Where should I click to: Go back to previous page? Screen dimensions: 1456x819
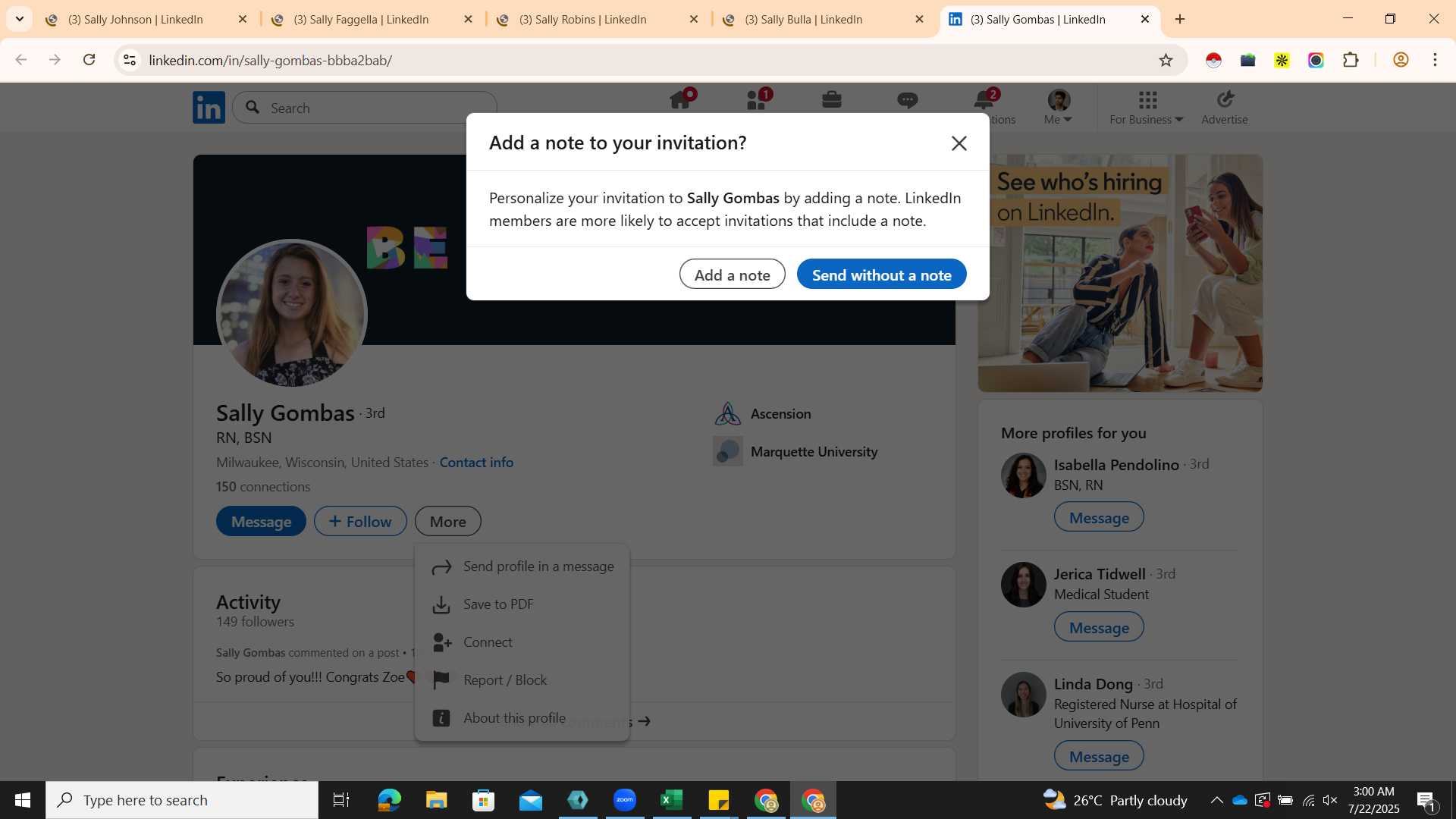tap(21, 60)
